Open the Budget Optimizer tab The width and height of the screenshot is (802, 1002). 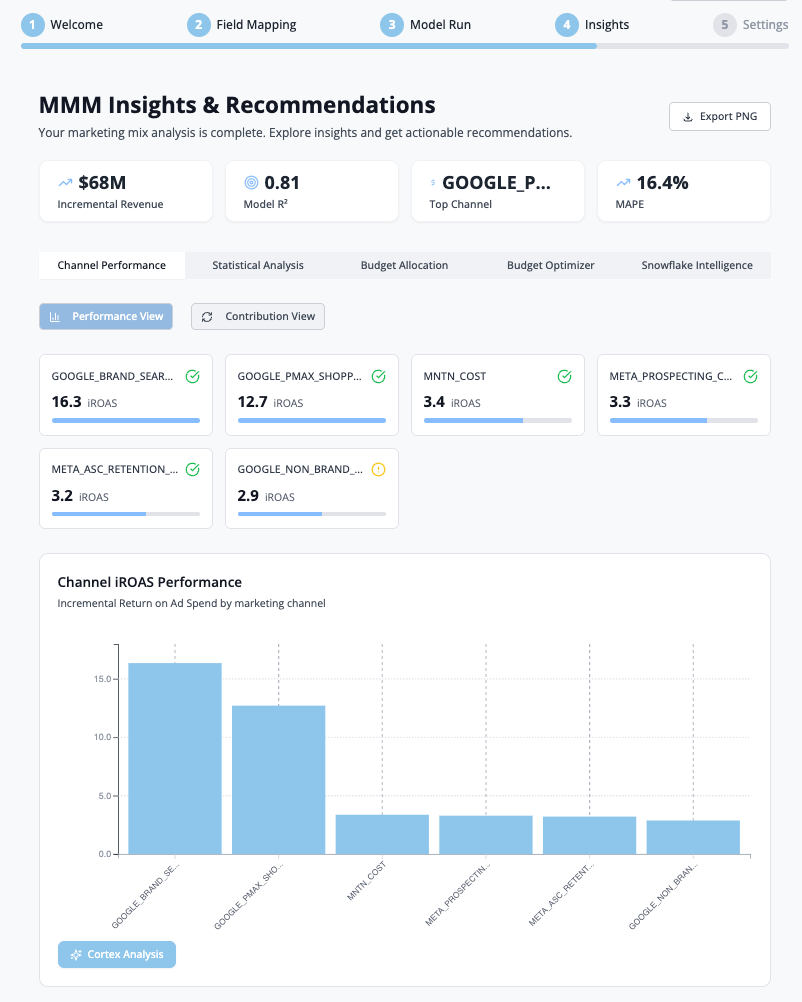click(x=550, y=265)
